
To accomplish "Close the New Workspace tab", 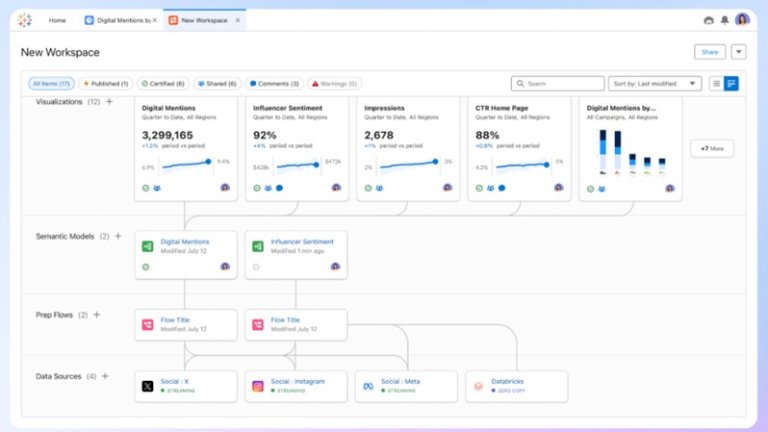I will [x=238, y=20].
